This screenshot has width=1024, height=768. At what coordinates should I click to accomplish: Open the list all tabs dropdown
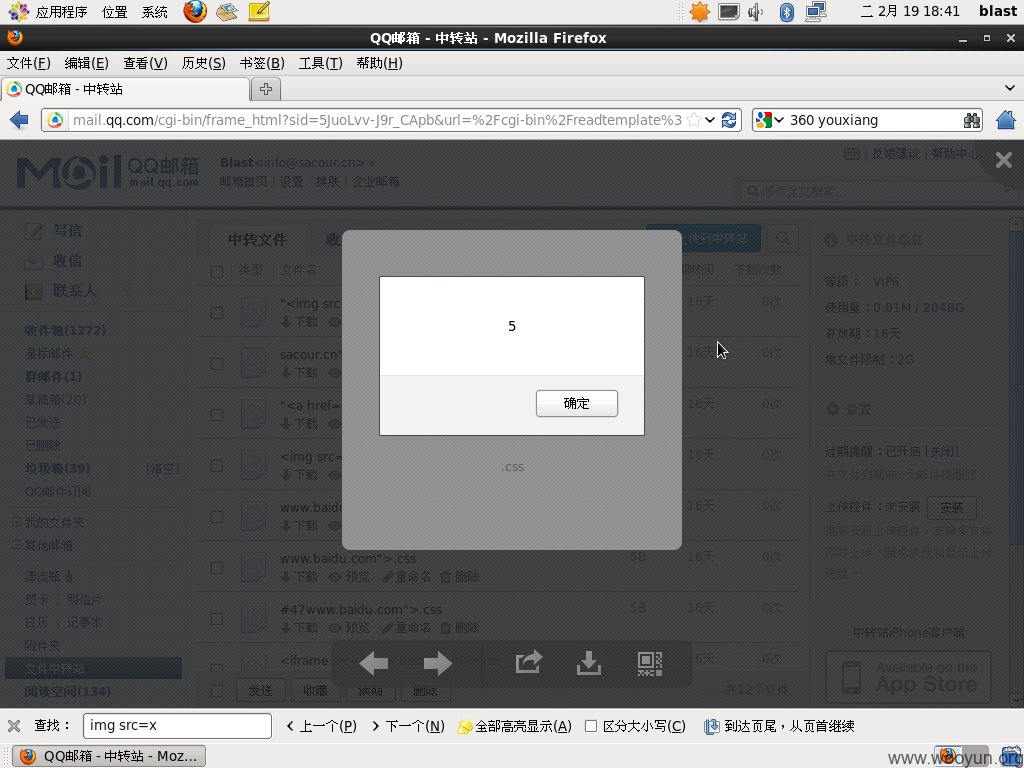pos(1010,88)
